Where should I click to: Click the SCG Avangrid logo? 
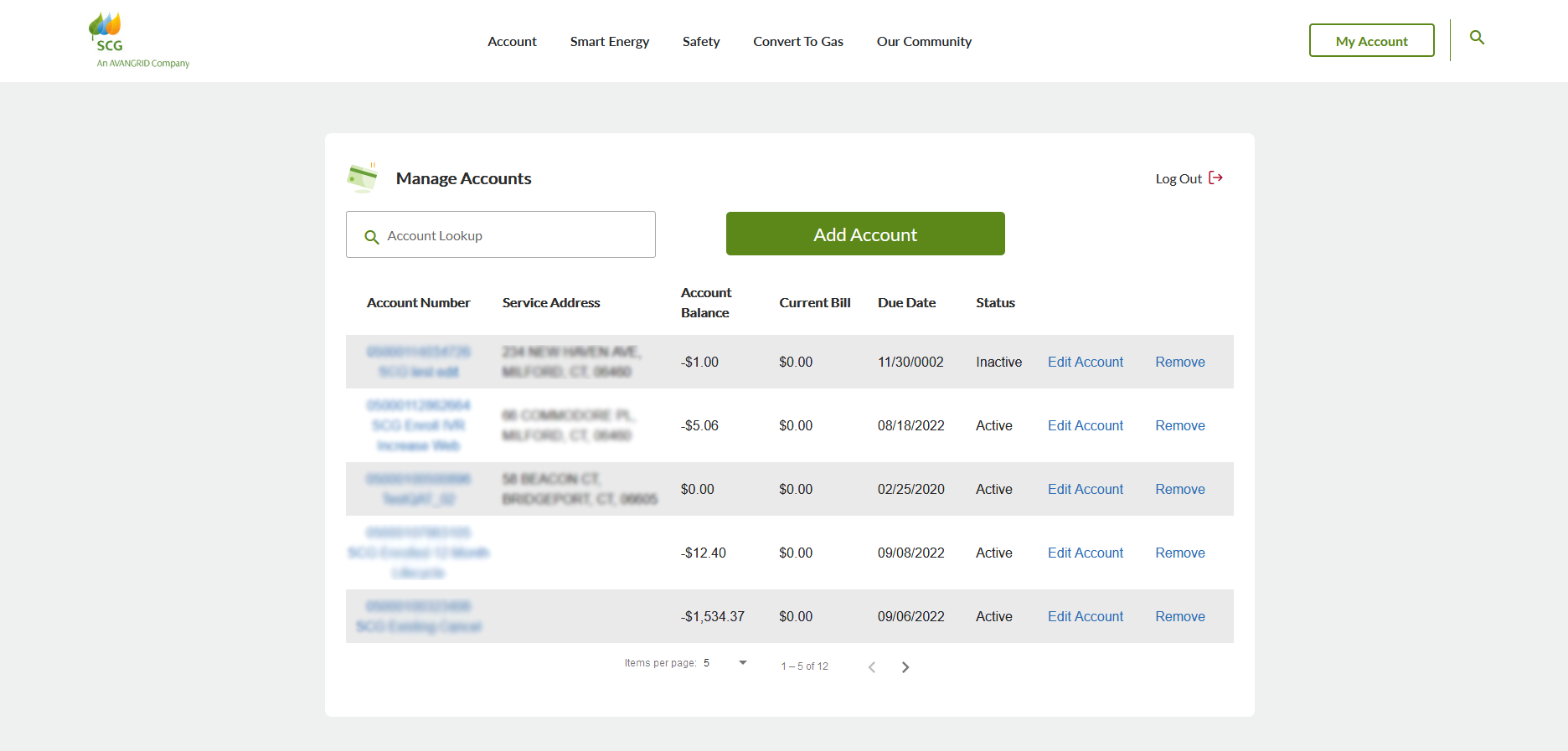coord(139,40)
